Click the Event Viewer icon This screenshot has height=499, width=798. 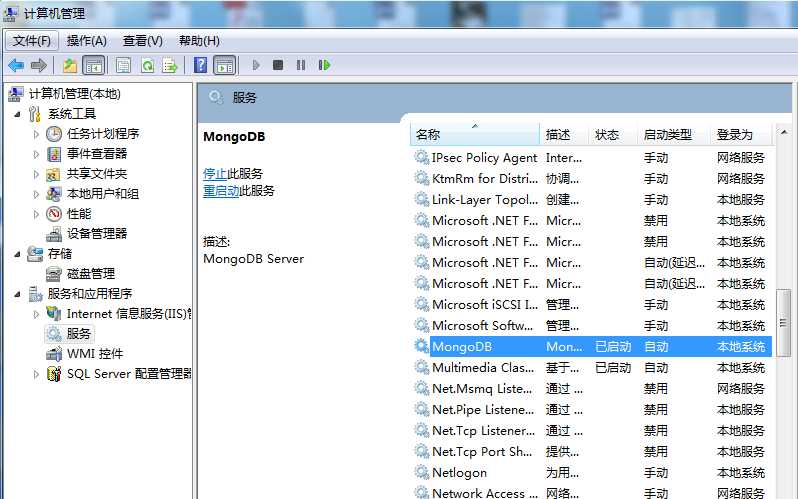tap(54, 154)
